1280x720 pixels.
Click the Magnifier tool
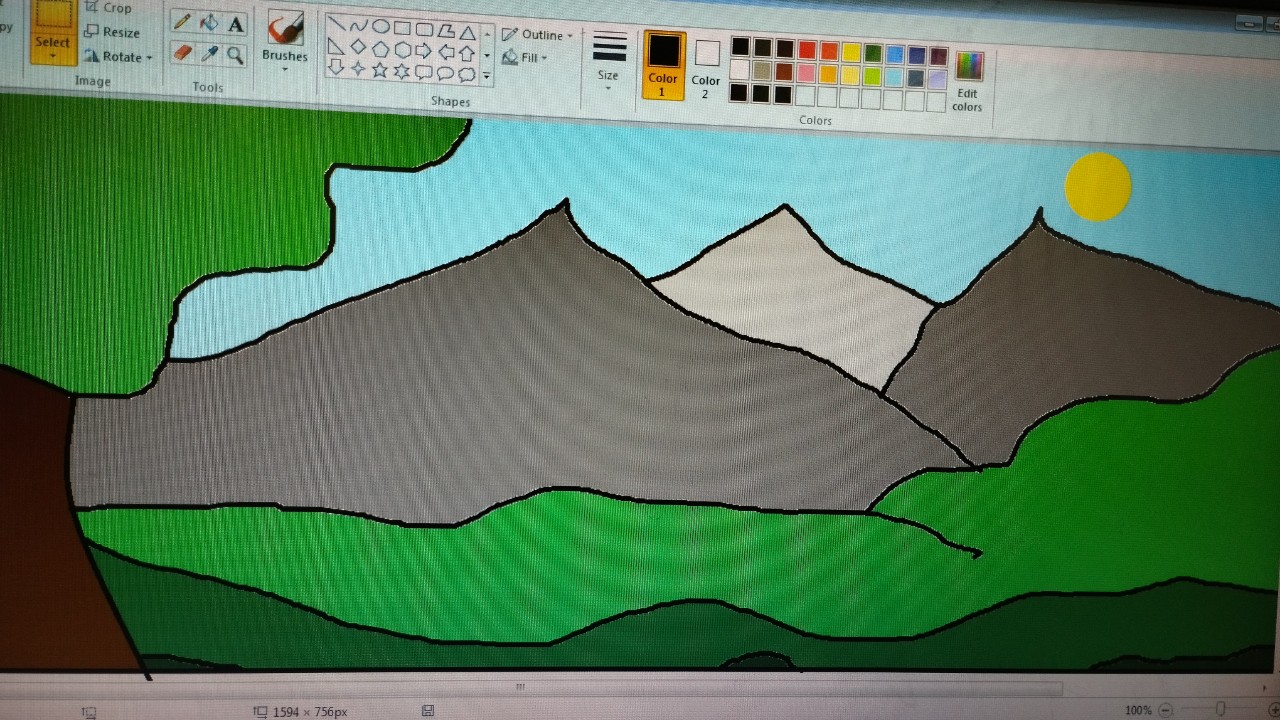tap(236, 55)
